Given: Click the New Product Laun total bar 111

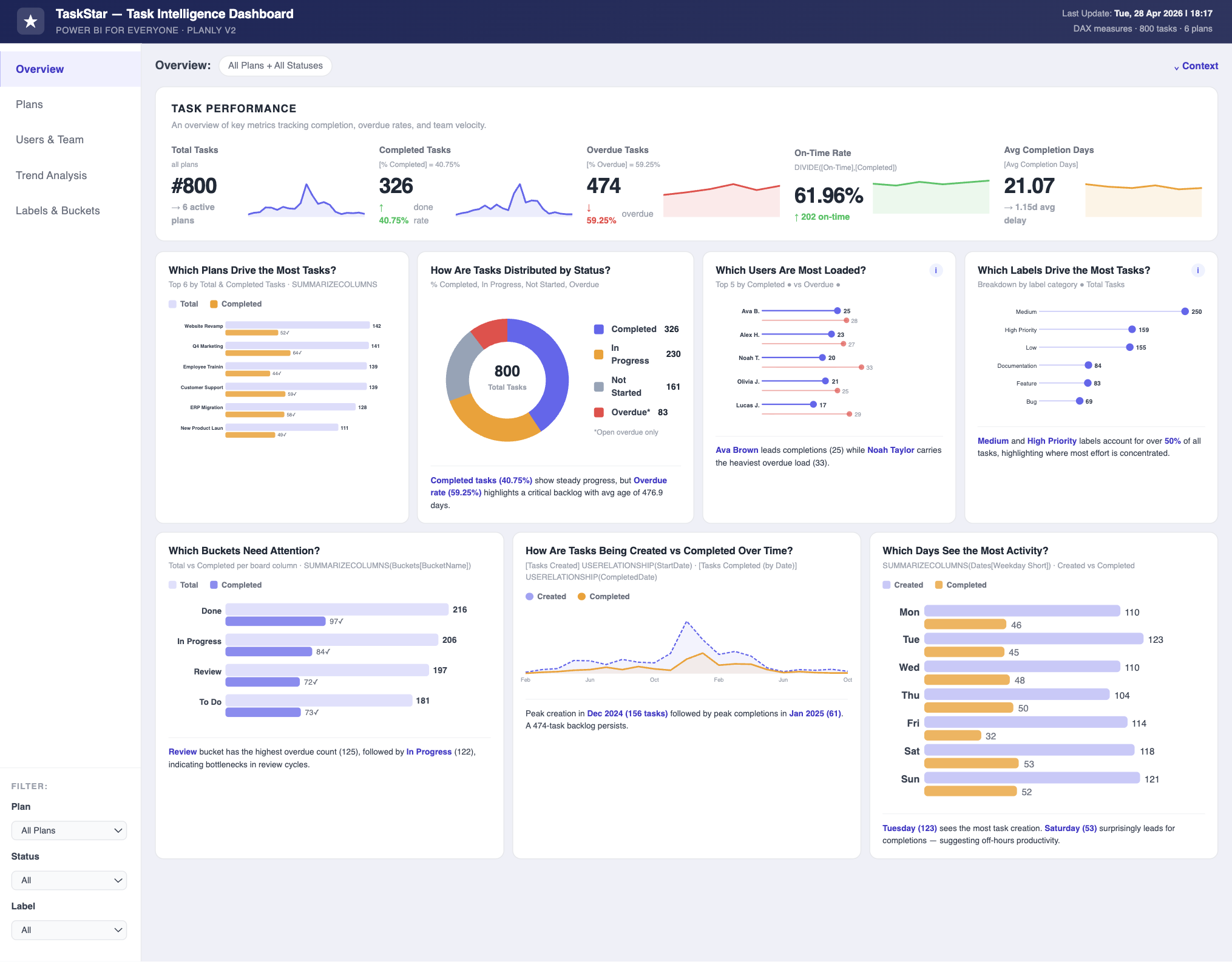Looking at the screenshot, I should [x=282, y=427].
